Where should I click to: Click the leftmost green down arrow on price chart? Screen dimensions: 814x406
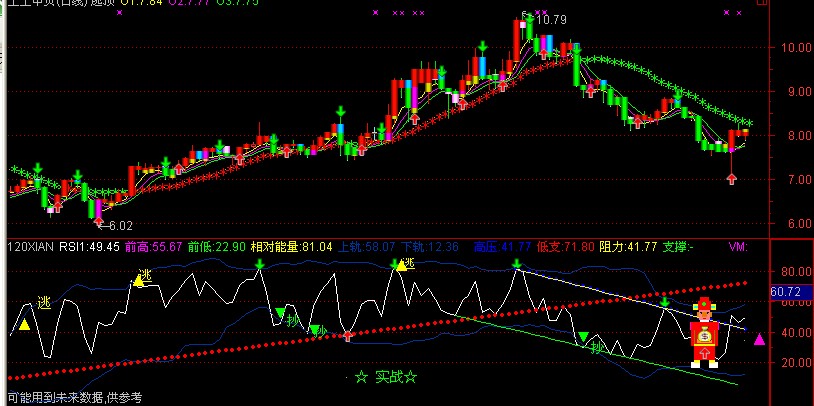click(x=38, y=168)
